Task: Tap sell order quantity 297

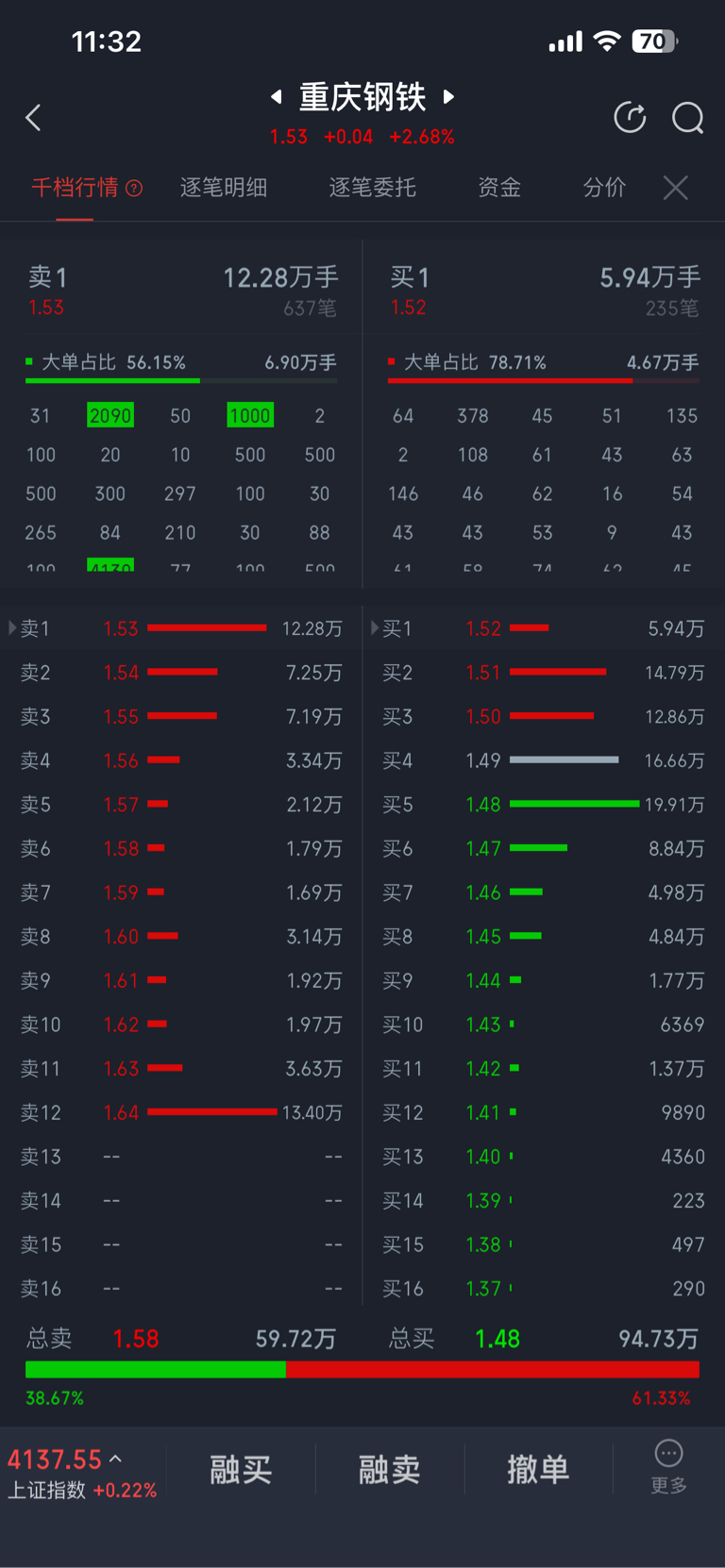Action: tap(180, 493)
